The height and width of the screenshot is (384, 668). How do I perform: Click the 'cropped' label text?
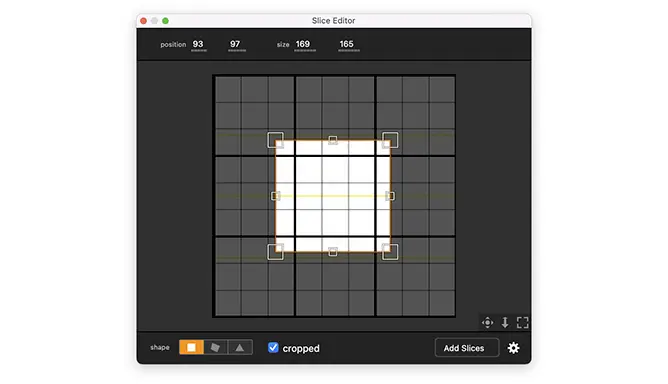[301, 348]
